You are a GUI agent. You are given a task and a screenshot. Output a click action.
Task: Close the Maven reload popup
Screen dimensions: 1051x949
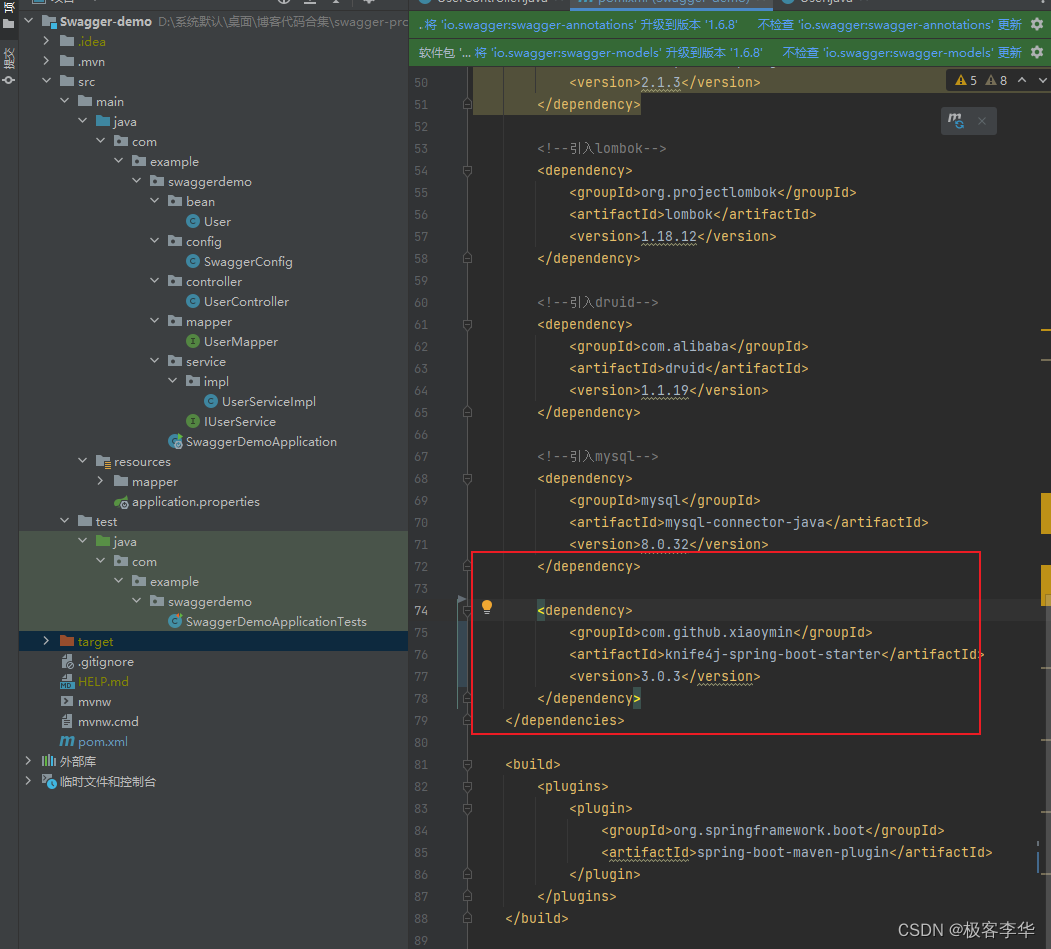pos(981,121)
